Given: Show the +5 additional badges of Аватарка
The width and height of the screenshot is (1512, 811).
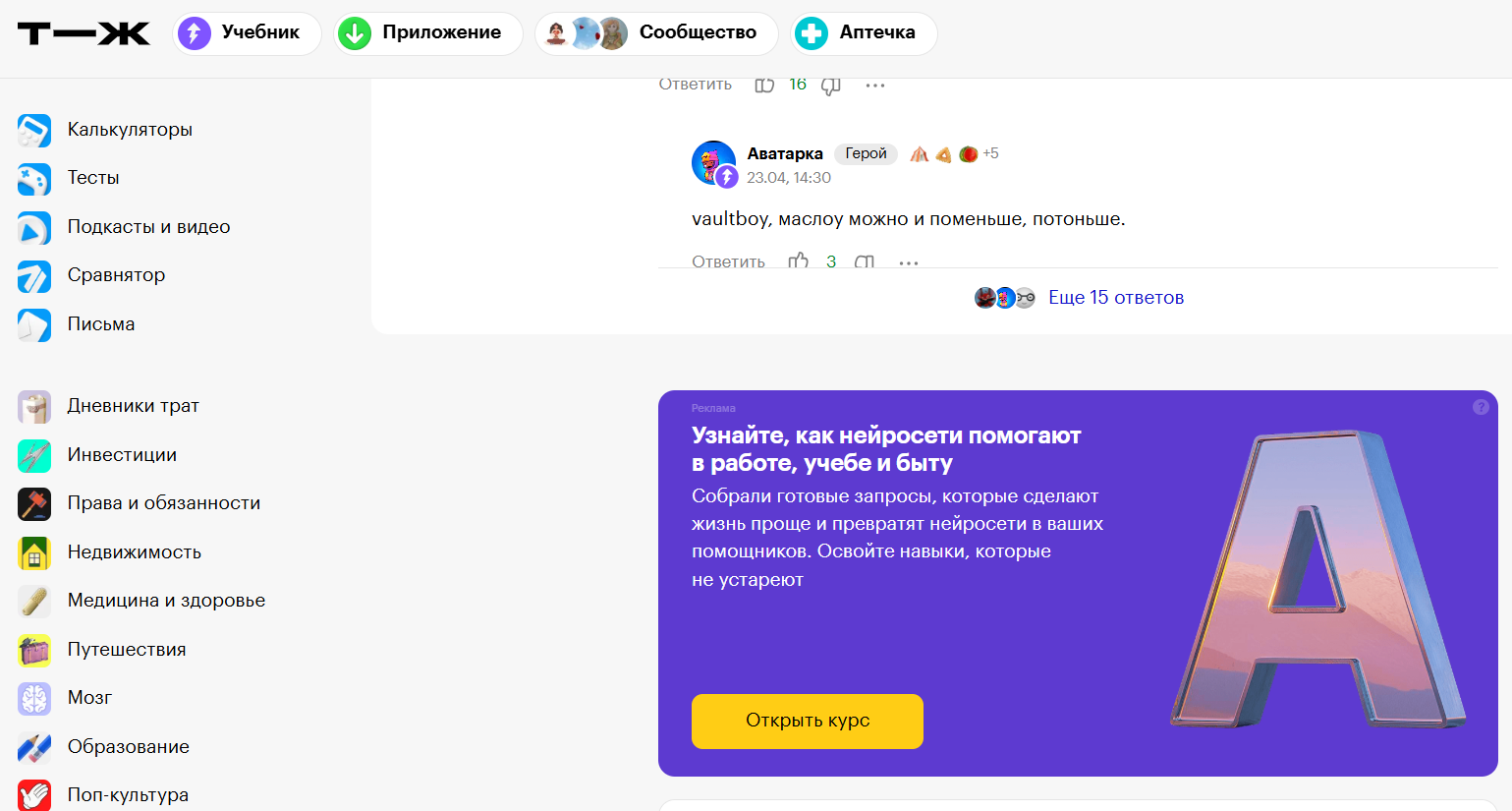Looking at the screenshot, I should click(x=990, y=153).
